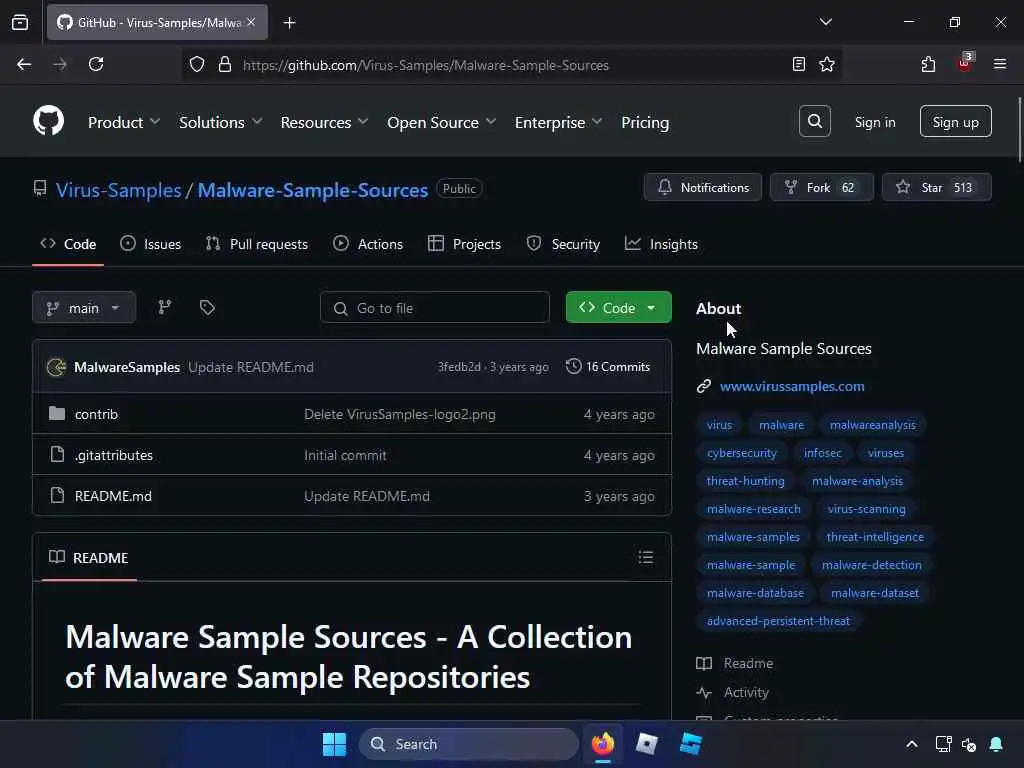This screenshot has height=768, width=1024.
Task: Open a new tab with the plus icon
Action: (x=289, y=23)
